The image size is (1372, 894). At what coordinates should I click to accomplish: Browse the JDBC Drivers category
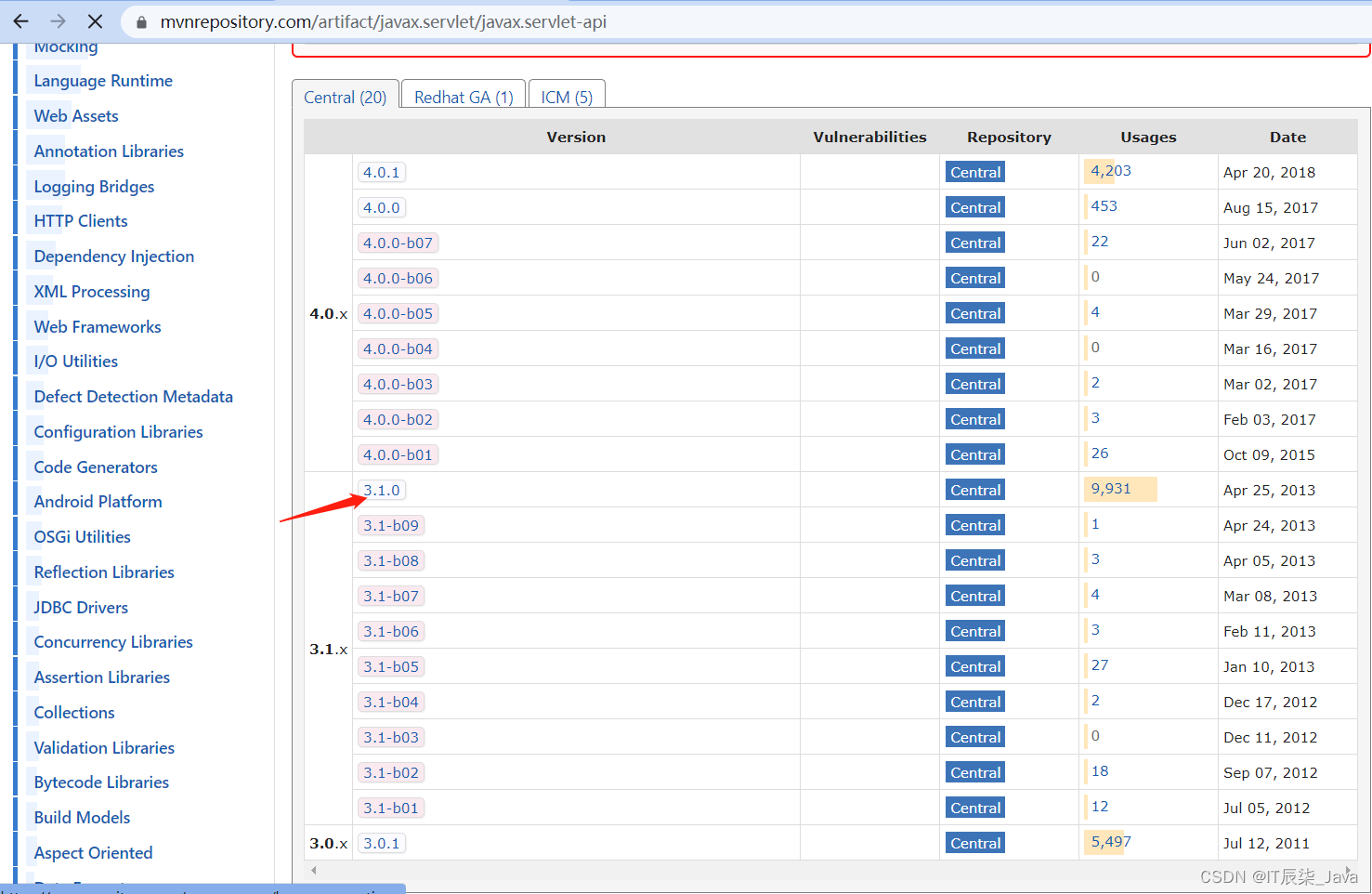80,607
